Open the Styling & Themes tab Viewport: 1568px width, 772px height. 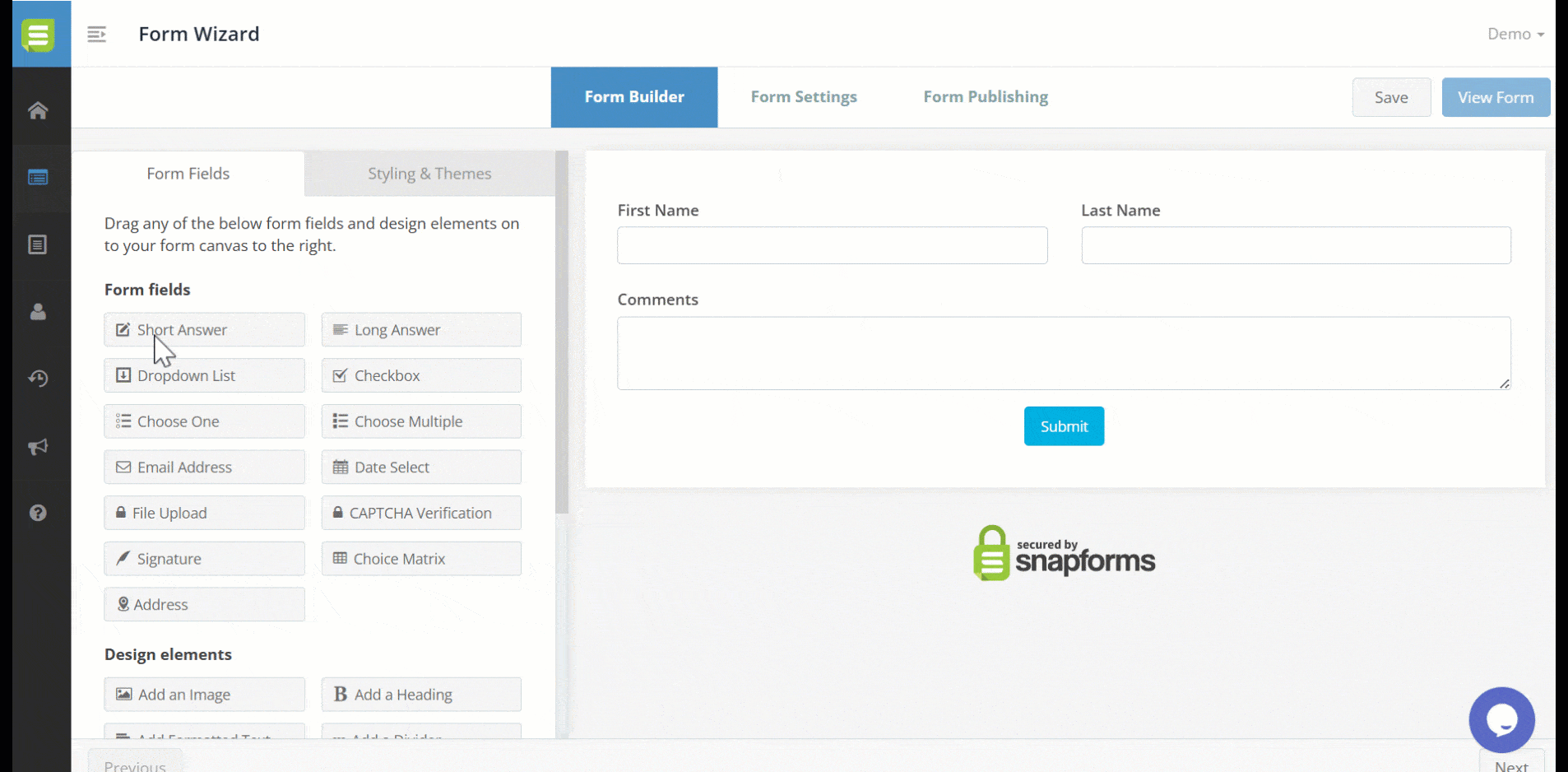click(x=429, y=174)
